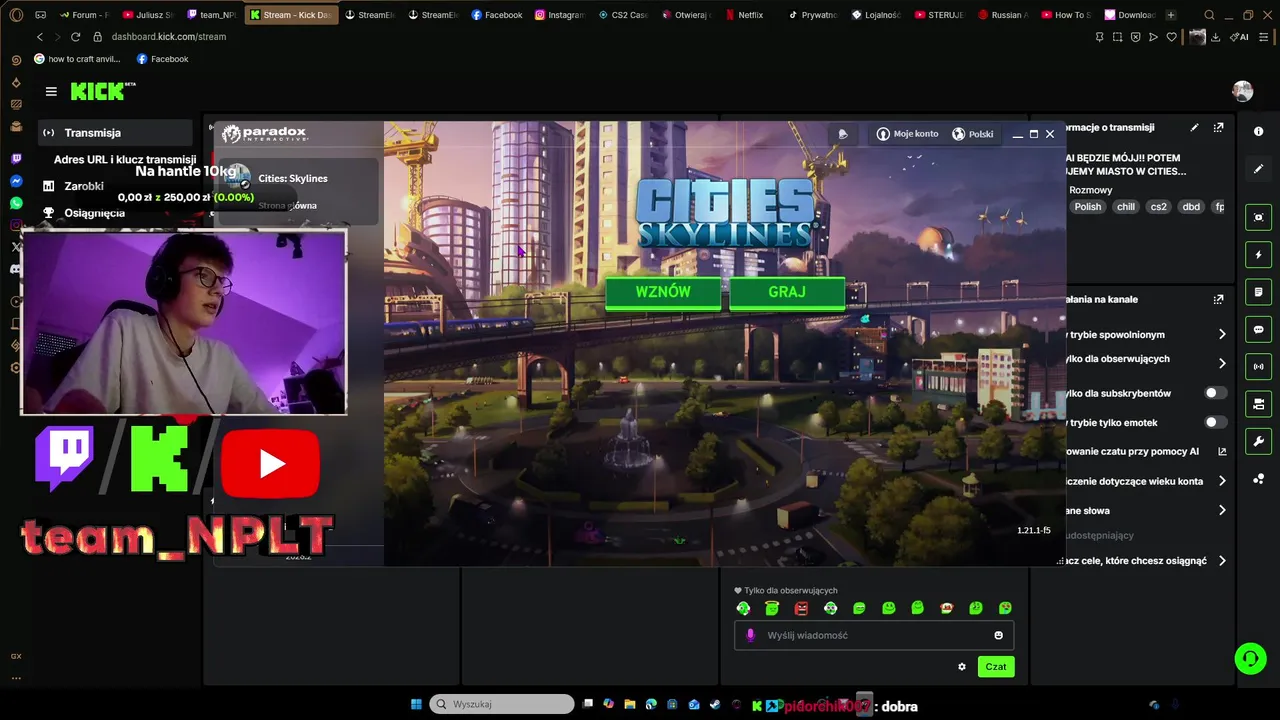Click the document note icon in right sidebar
The image size is (1280, 720).
tap(1258, 292)
